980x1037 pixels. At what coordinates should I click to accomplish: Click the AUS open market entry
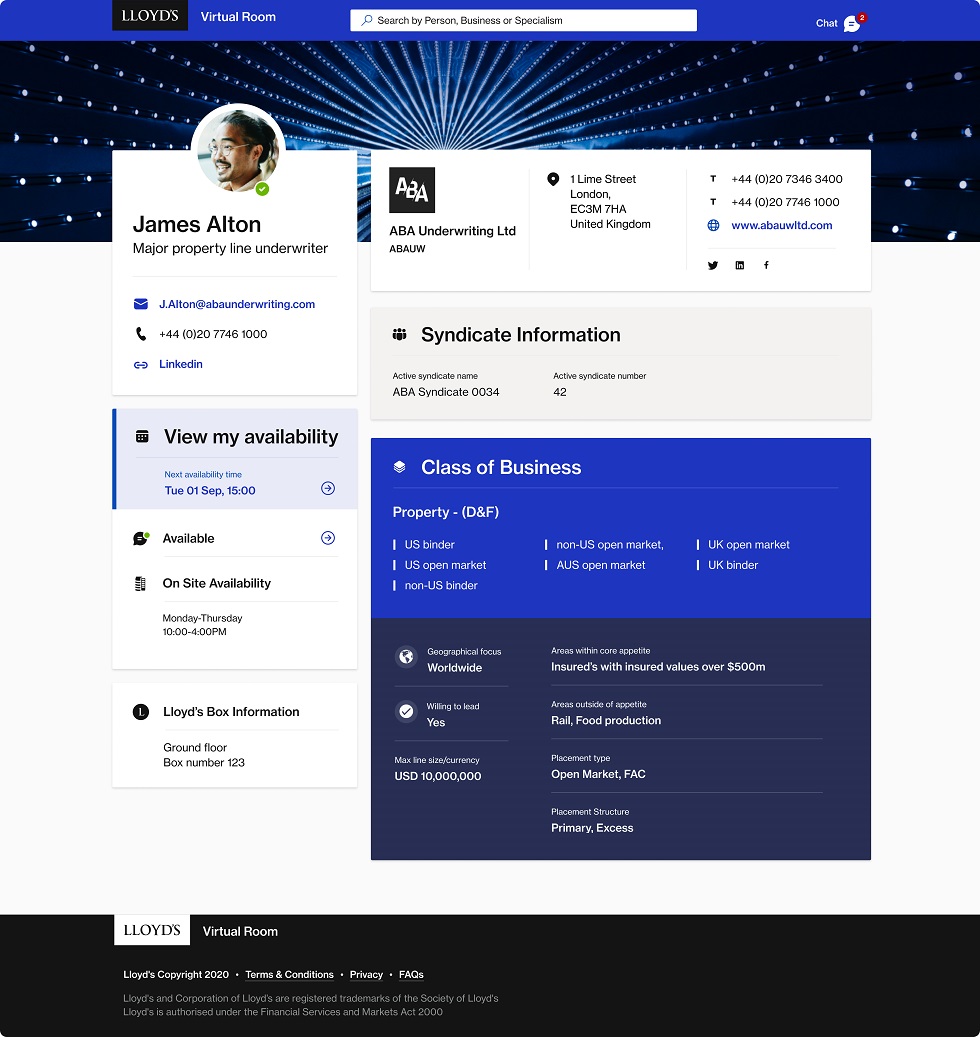[600, 565]
